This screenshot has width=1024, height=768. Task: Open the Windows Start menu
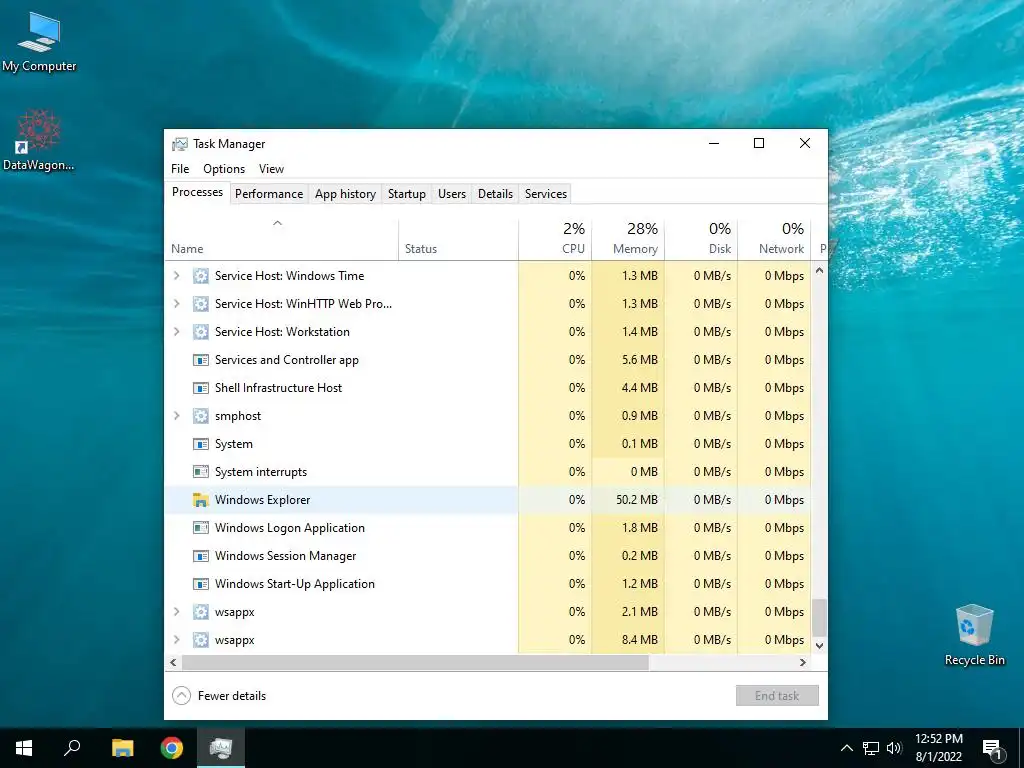pos(24,748)
